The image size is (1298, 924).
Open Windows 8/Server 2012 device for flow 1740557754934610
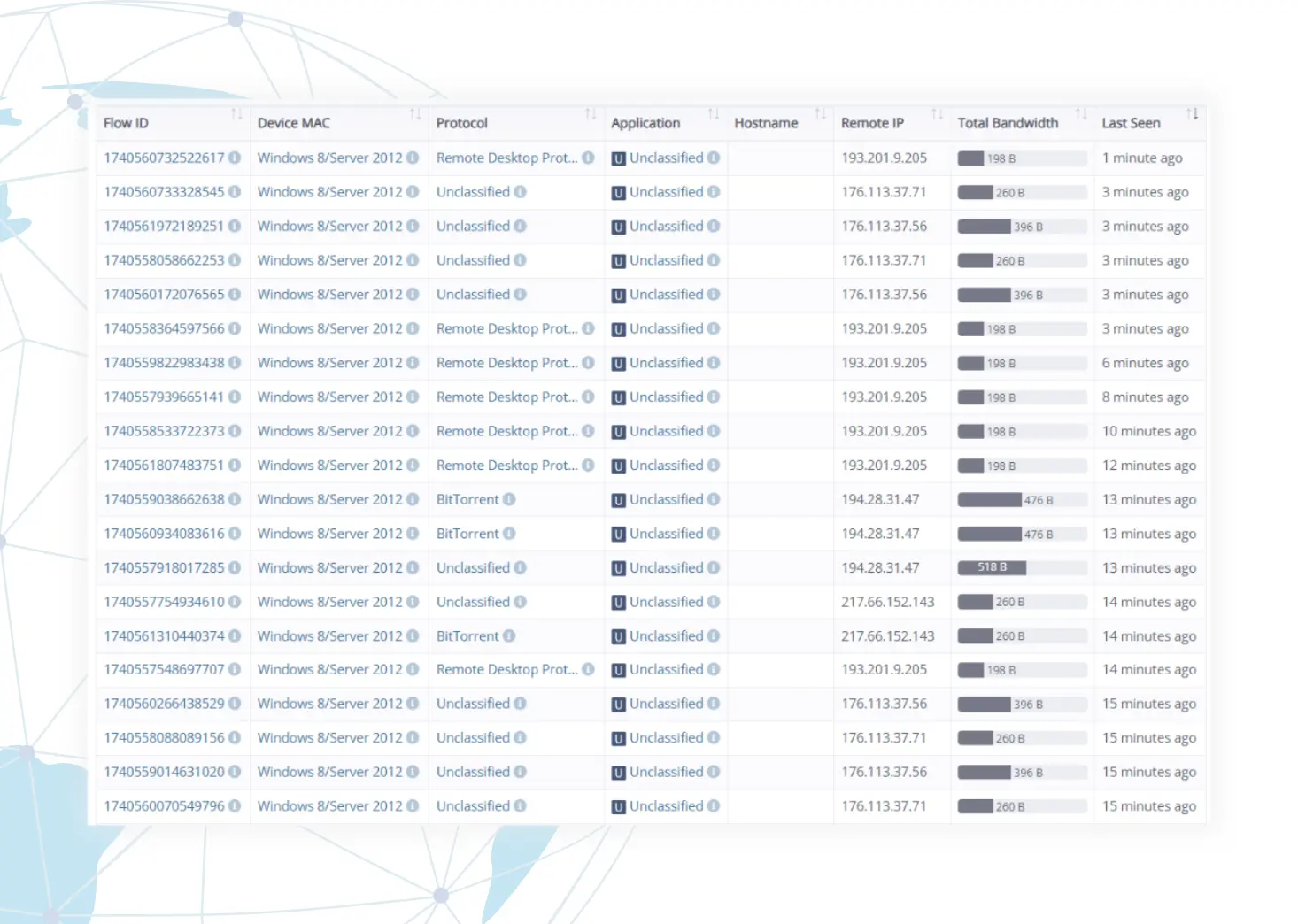pyautogui.click(x=329, y=602)
